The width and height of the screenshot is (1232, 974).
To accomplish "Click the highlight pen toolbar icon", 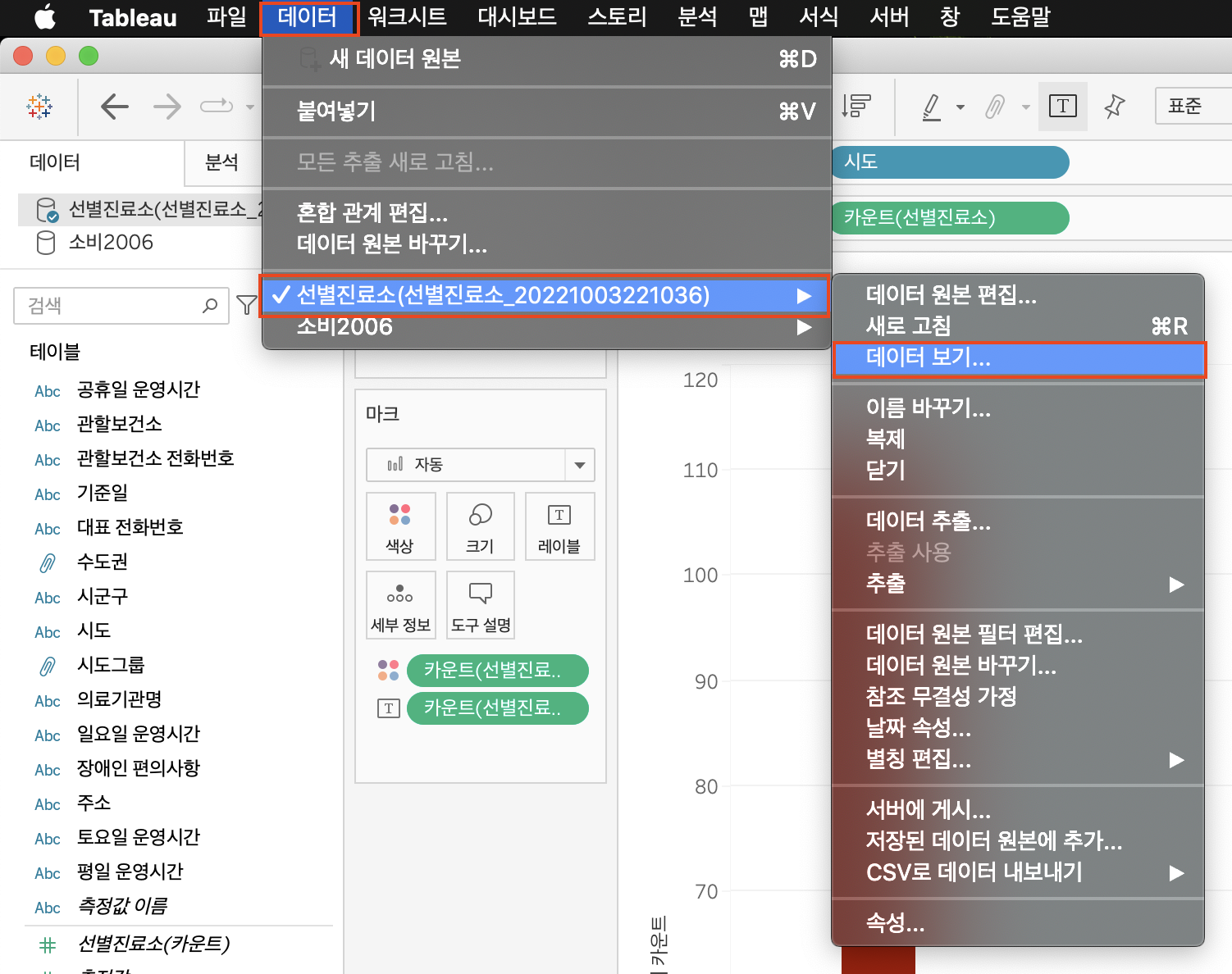I will point(931,107).
